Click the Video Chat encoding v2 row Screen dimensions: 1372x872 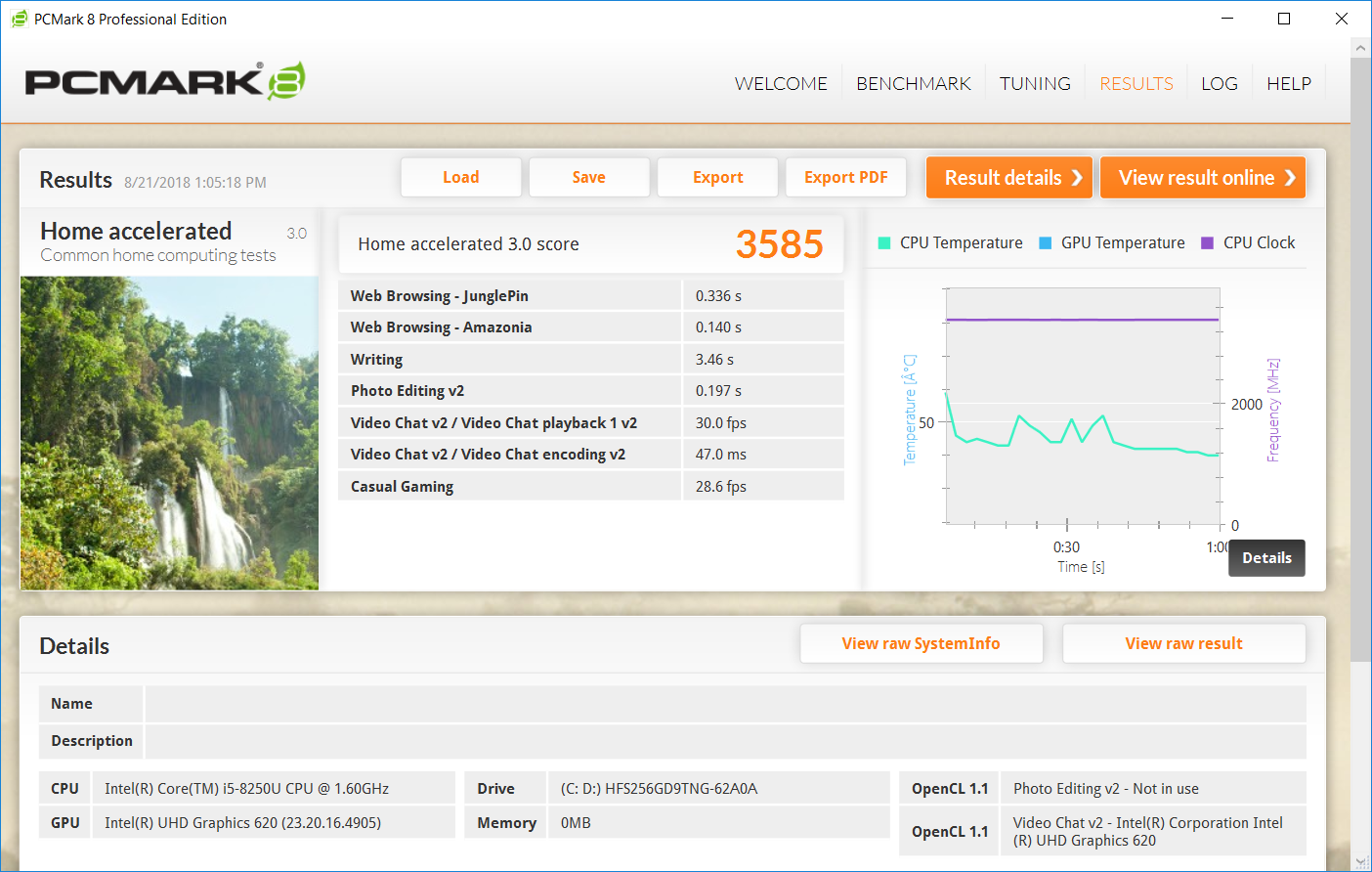[591, 455]
